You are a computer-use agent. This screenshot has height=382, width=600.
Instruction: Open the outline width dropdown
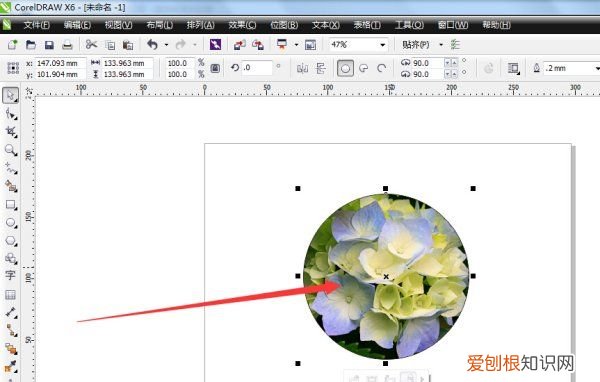597,69
